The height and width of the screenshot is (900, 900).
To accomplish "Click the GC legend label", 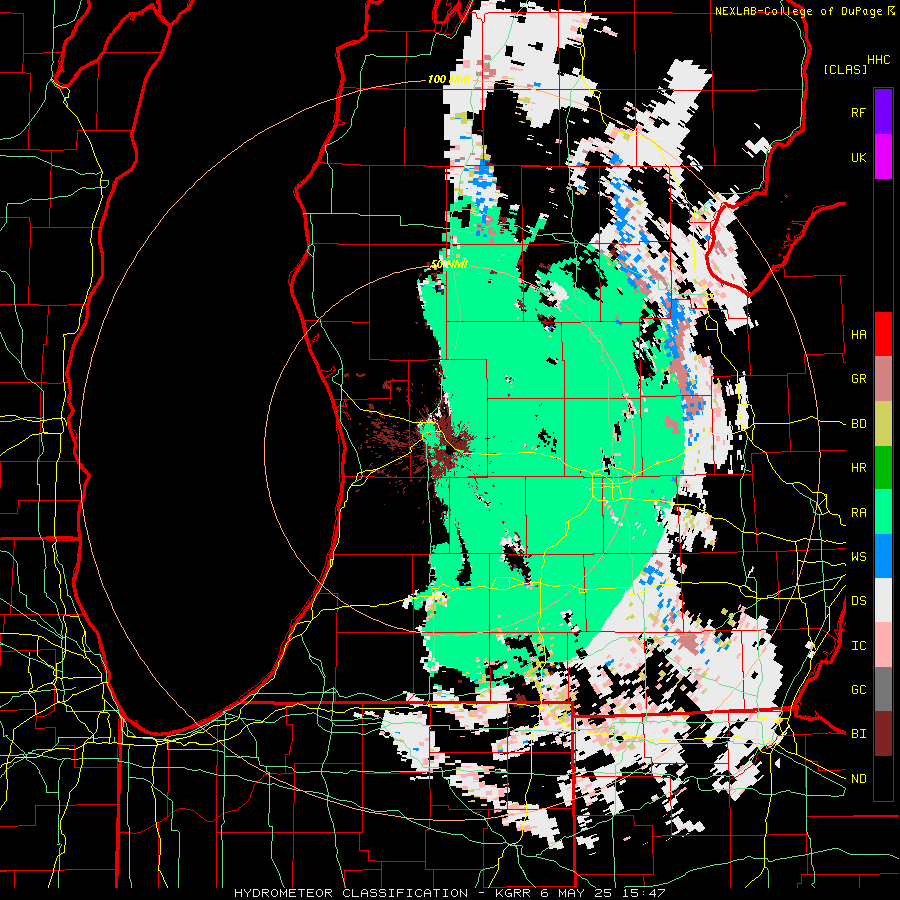I will pyautogui.click(x=859, y=689).
